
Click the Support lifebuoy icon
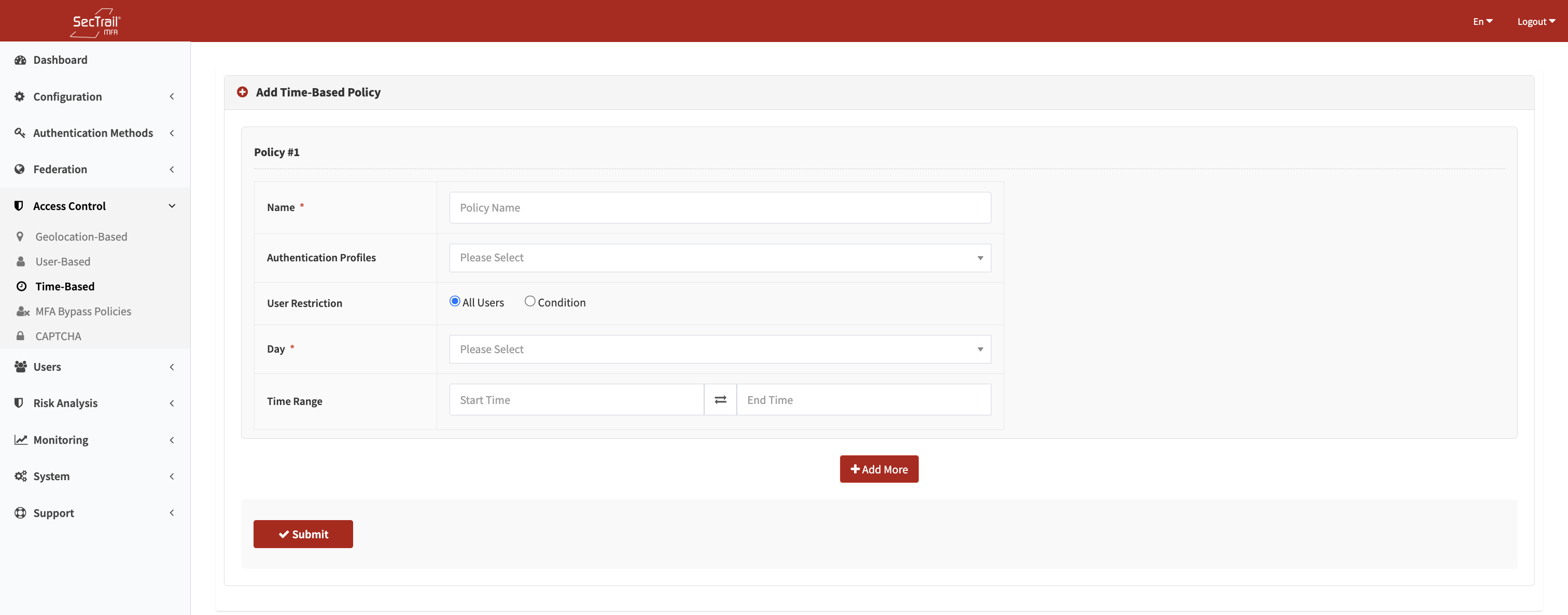point(20,513)
